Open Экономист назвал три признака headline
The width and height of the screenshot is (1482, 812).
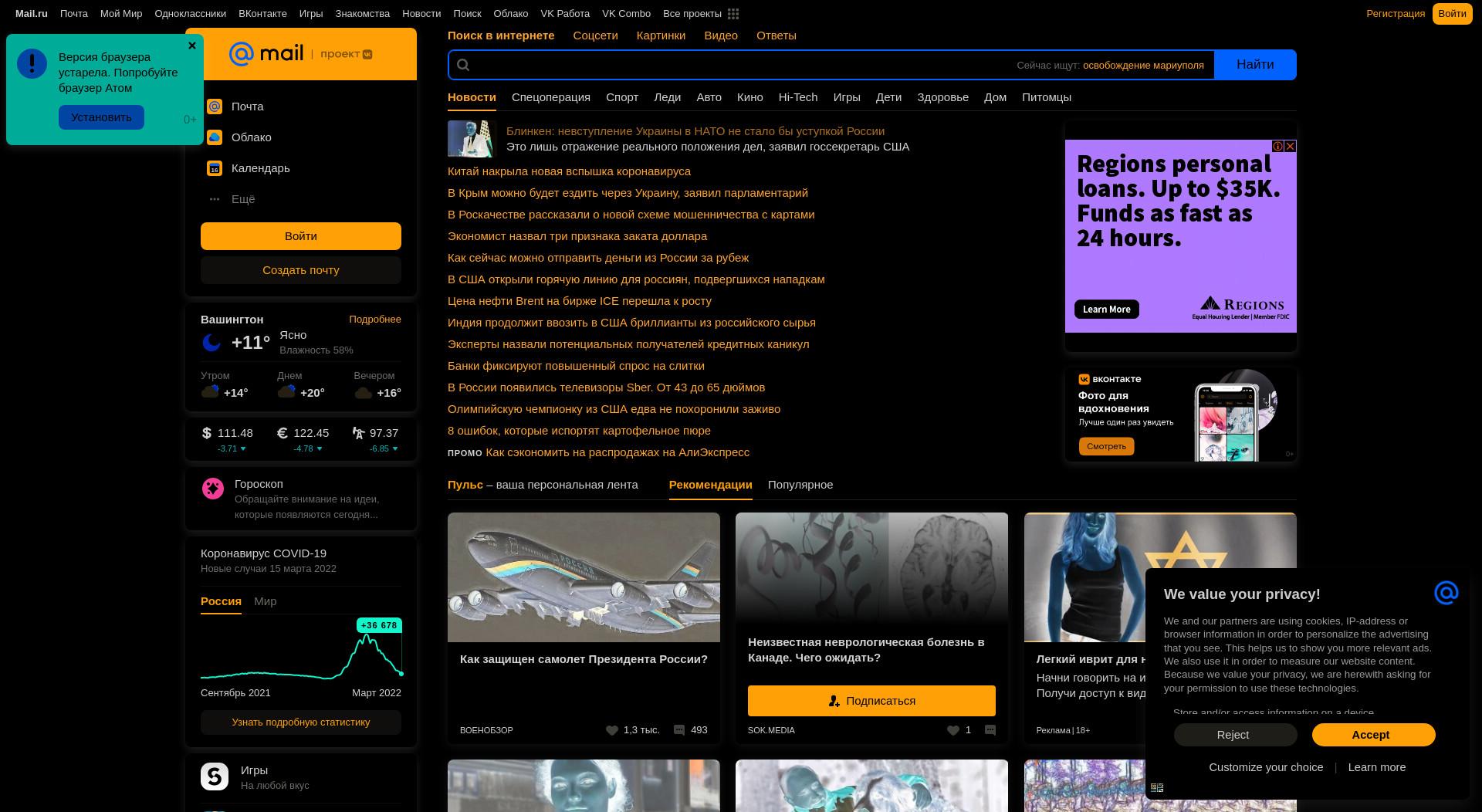click(x=577, y=236)
